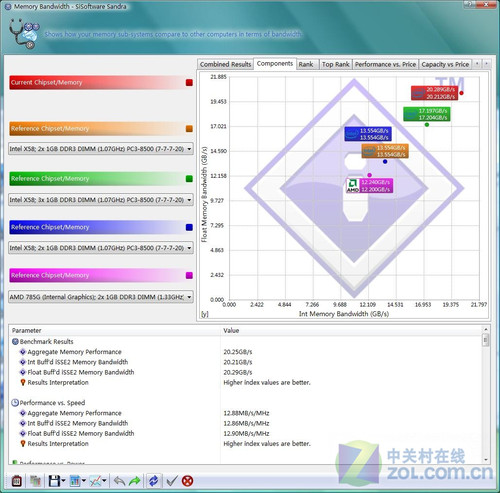Open the bar chart icon dropdown arrow

point(84,481)
